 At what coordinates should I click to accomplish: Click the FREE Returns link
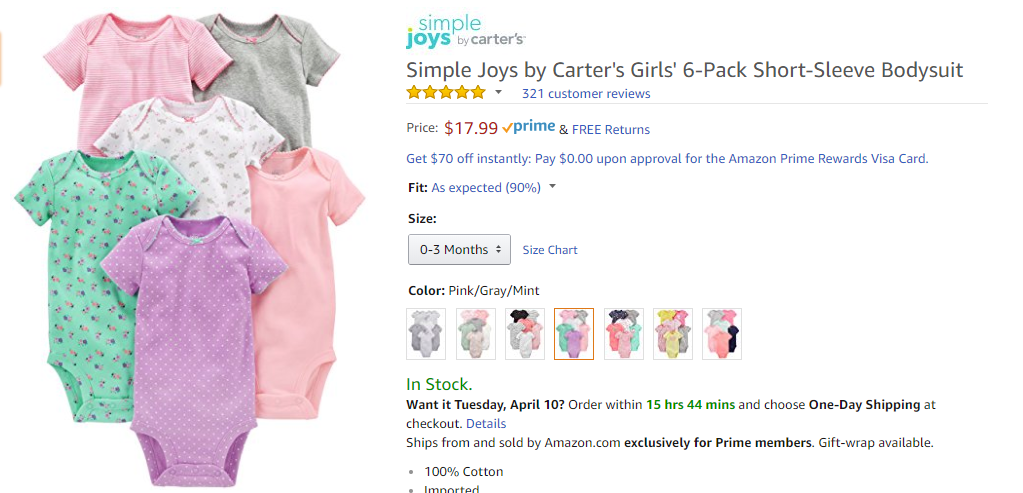611,129
